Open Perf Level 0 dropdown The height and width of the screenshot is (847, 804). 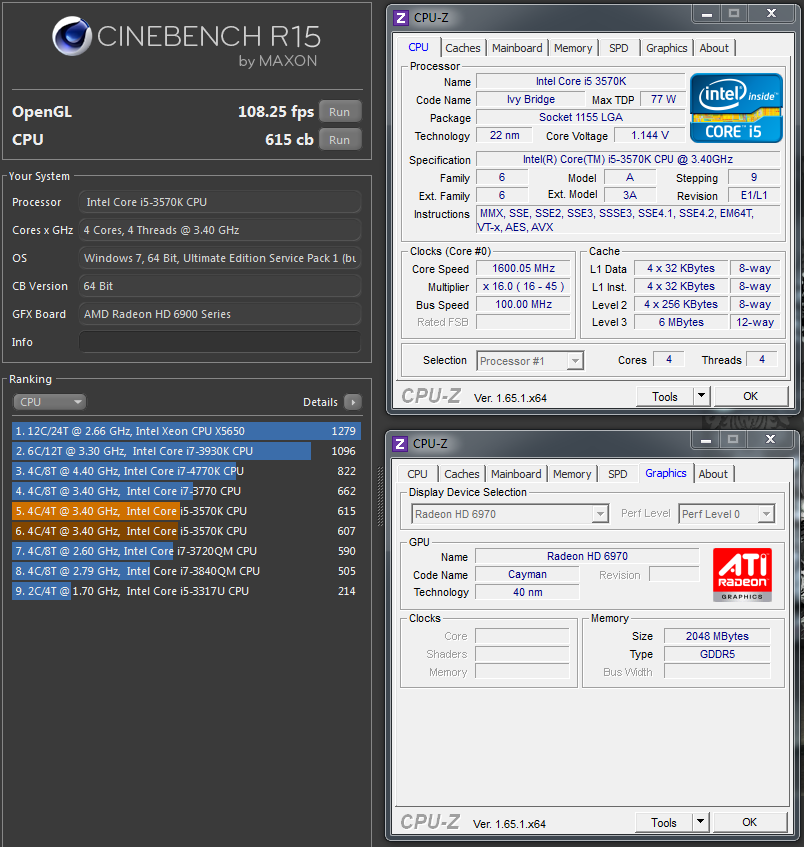coord(726,514)
